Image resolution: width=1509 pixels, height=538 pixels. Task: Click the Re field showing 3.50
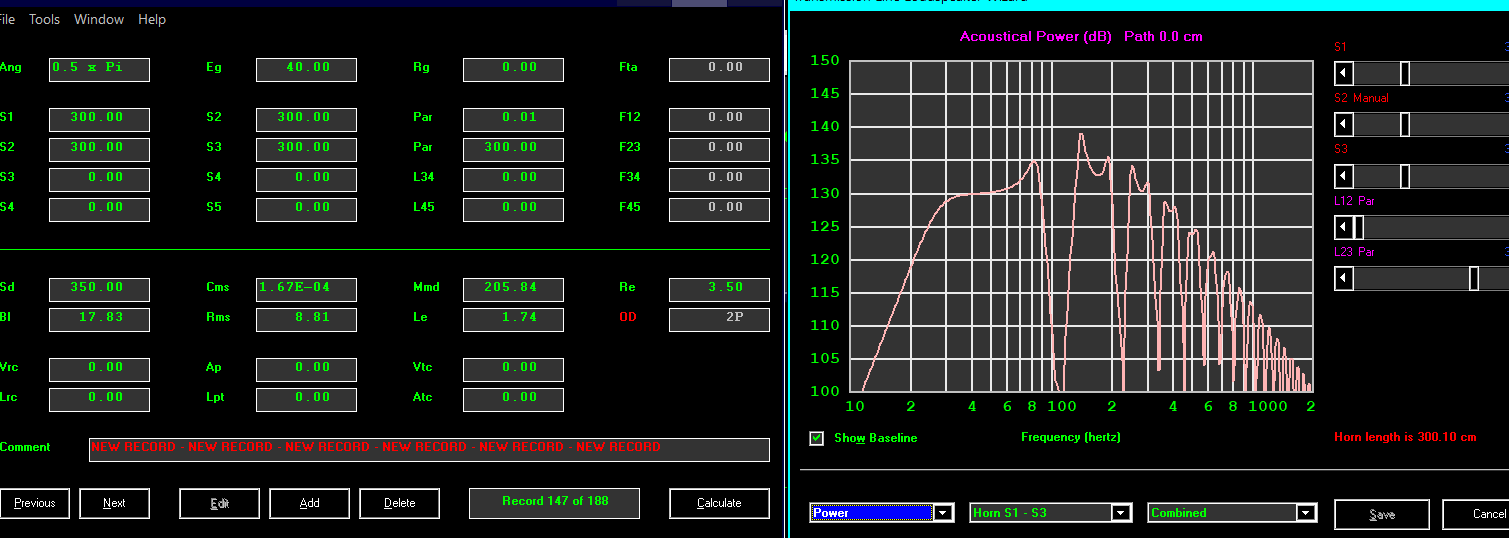[719, 289]
